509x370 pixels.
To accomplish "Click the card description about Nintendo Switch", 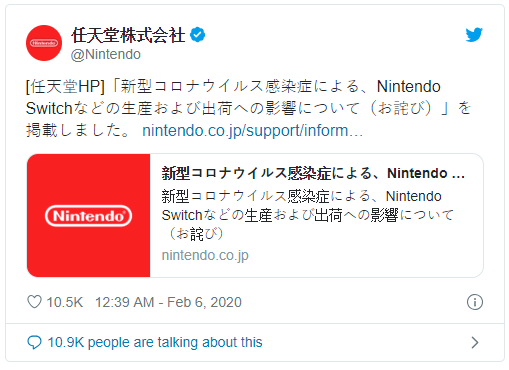I will pos(307,215).
